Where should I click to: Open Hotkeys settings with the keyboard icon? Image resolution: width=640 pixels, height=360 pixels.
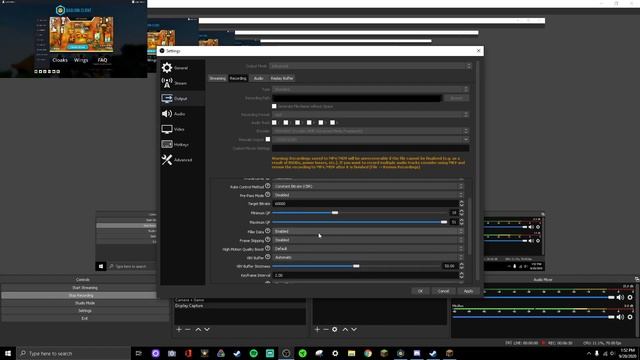click(x=167, y=144)
